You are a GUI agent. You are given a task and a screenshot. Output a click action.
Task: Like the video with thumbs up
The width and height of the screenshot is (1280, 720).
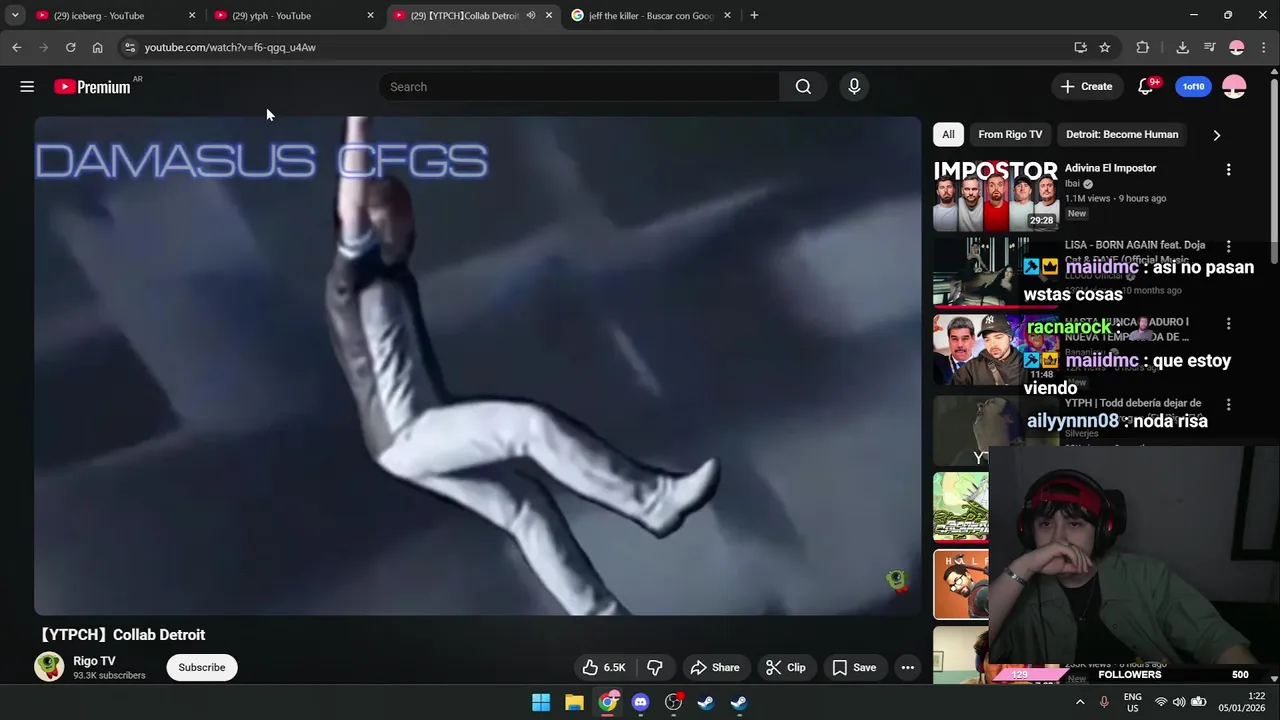pos(604,668)
